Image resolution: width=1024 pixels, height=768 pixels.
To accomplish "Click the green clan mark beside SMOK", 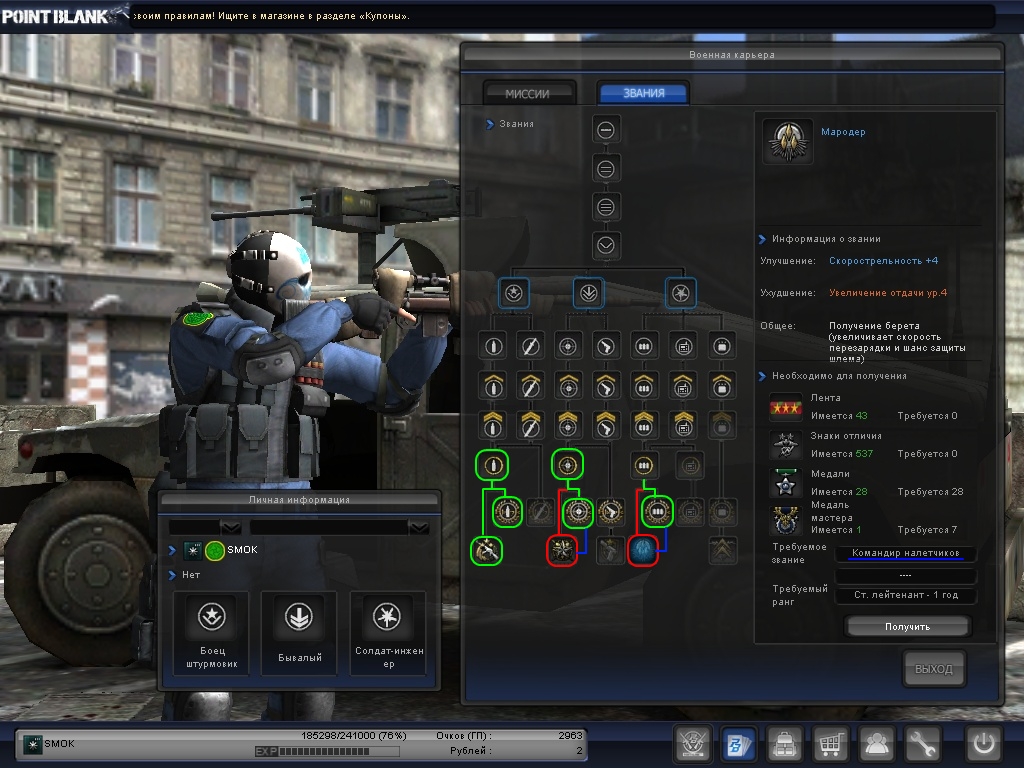I will (x=215, y=551).
